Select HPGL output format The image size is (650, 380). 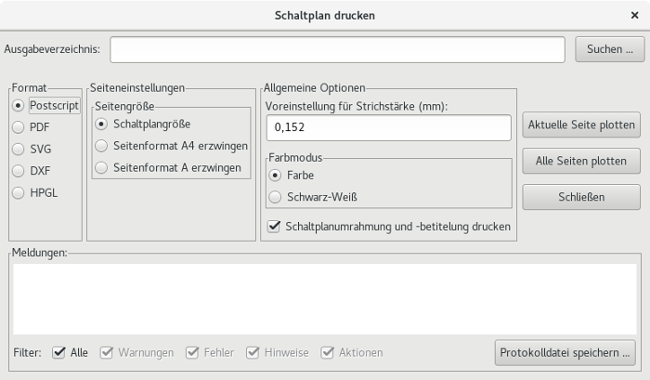click(18, 193)
